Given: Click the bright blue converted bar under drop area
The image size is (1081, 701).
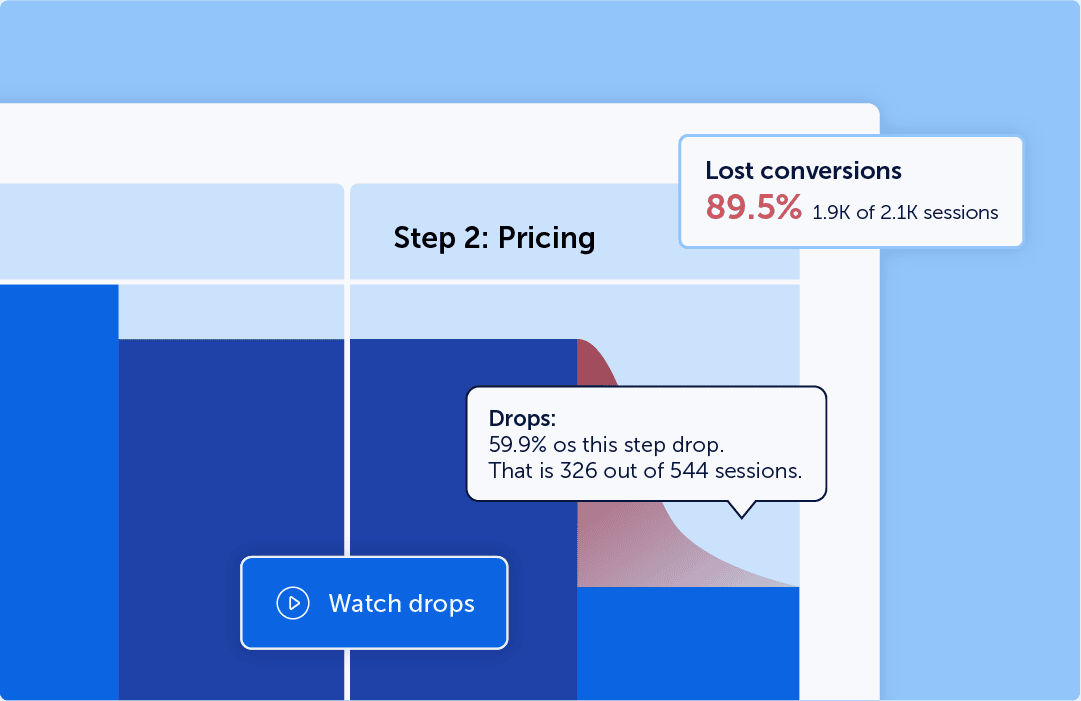Looking at the screenshot, I should 688,643.
